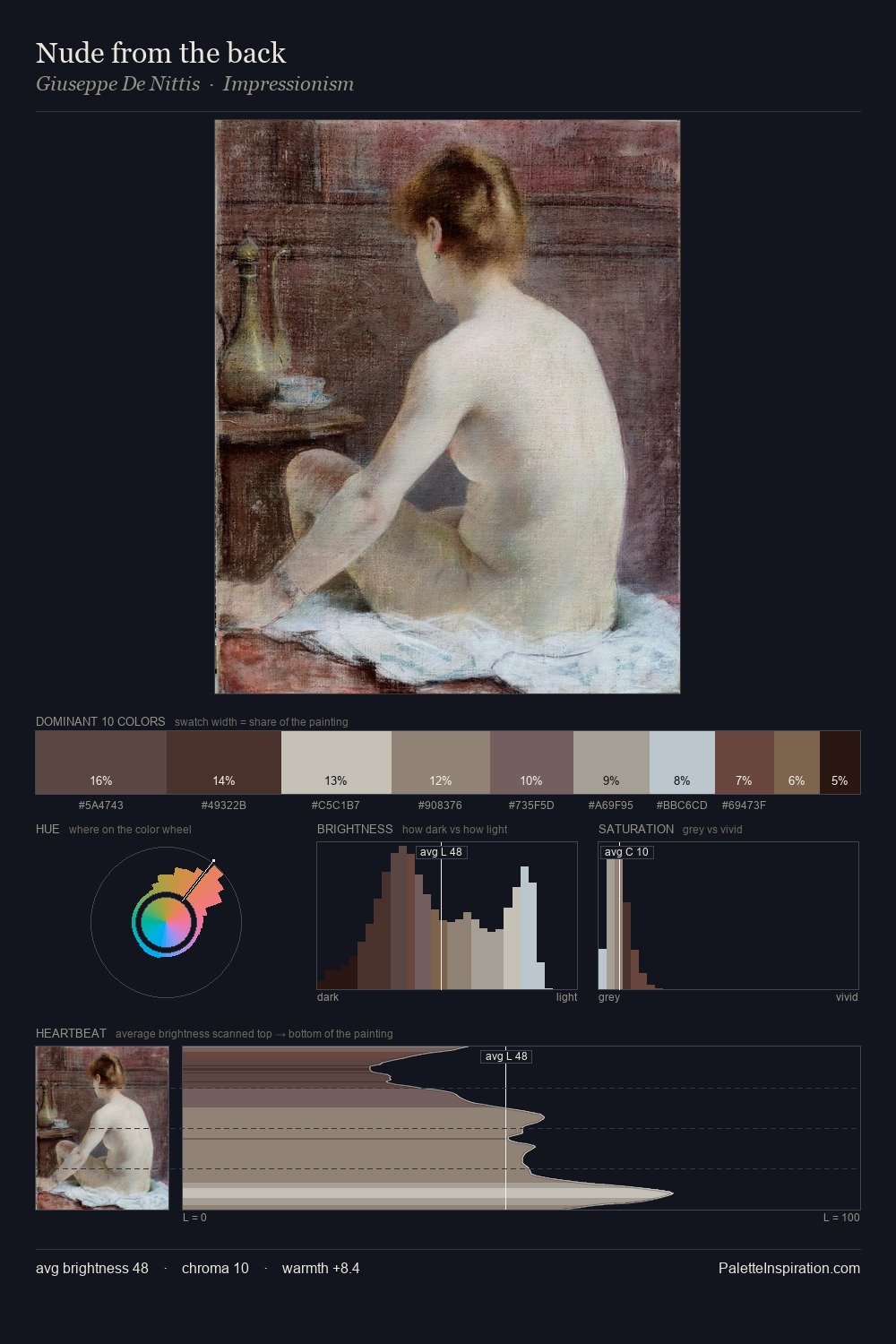Viewport: 896px width, 1344px height.
Task: Click the small painting thumbnail in Heartbeat
Action: [102, 1128]
